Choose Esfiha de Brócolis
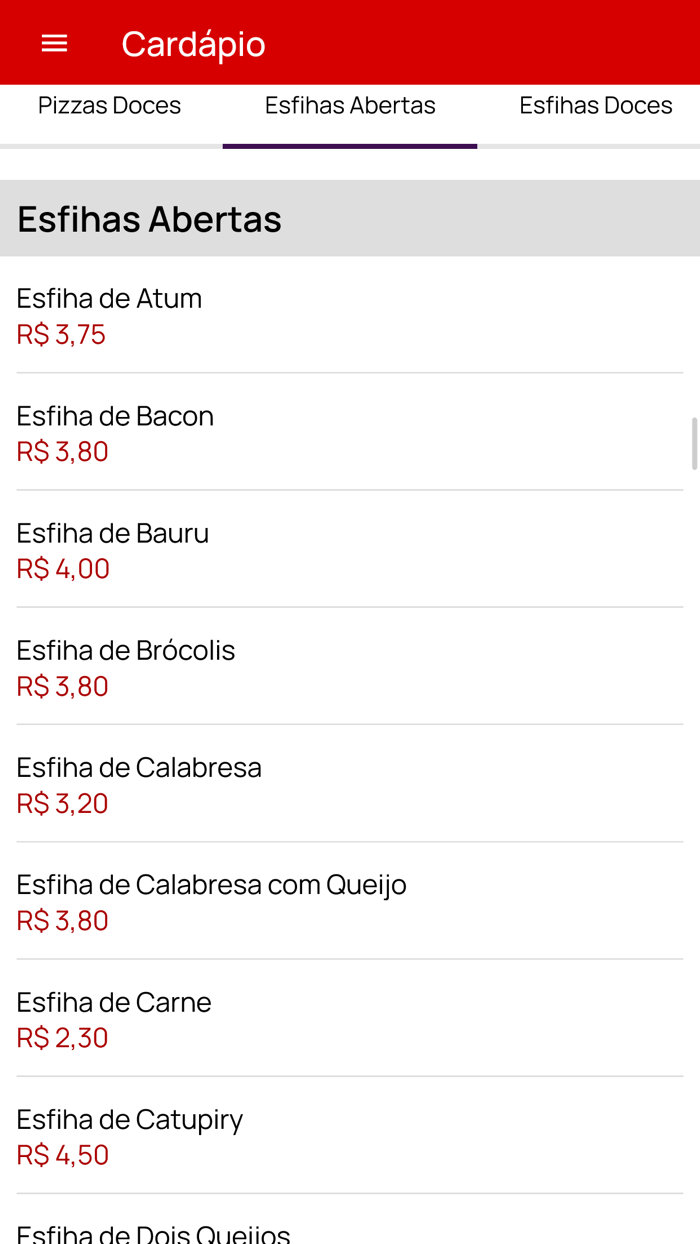700x1244 pixels. pos(125,649)
